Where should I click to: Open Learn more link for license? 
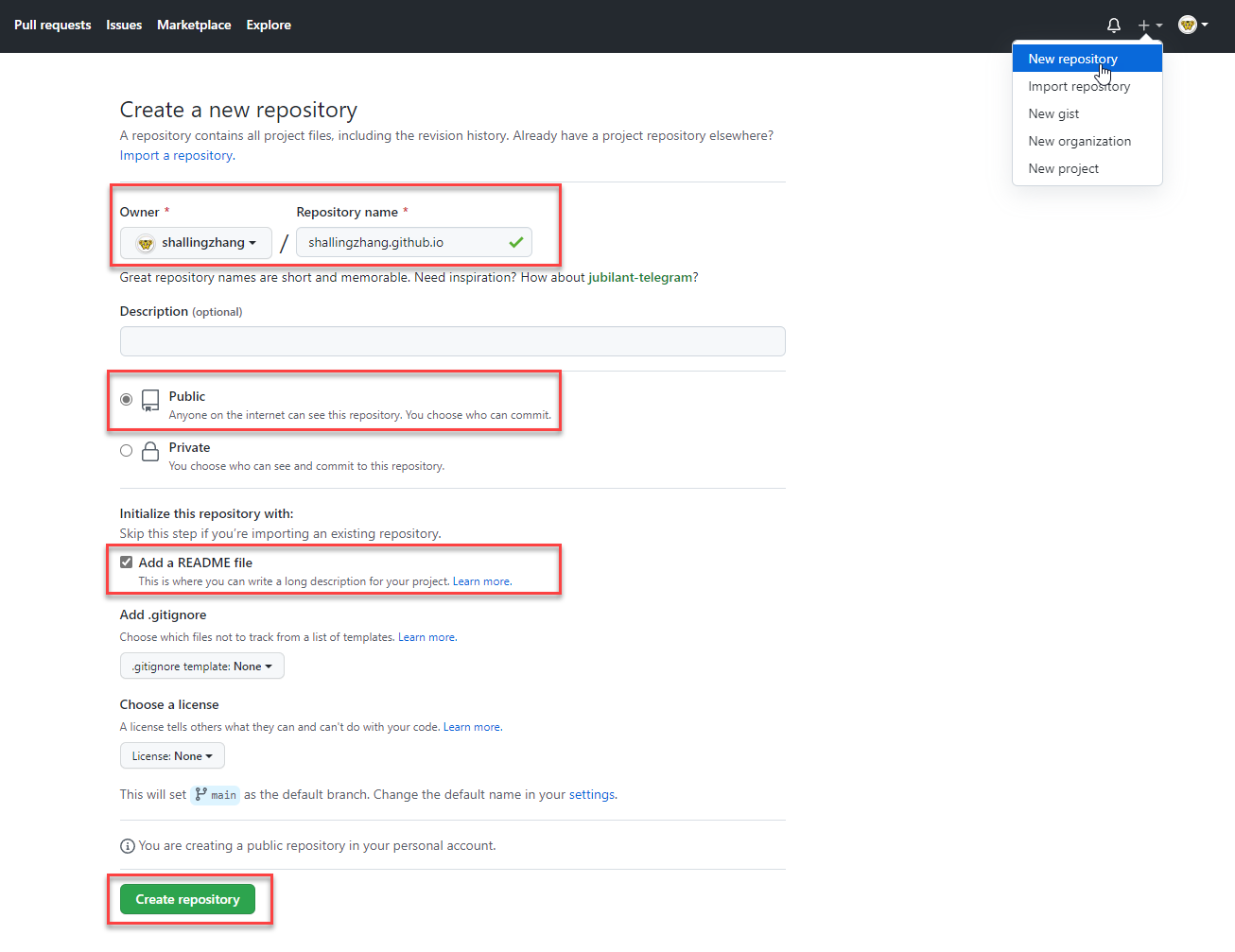(x=472, y=727)
